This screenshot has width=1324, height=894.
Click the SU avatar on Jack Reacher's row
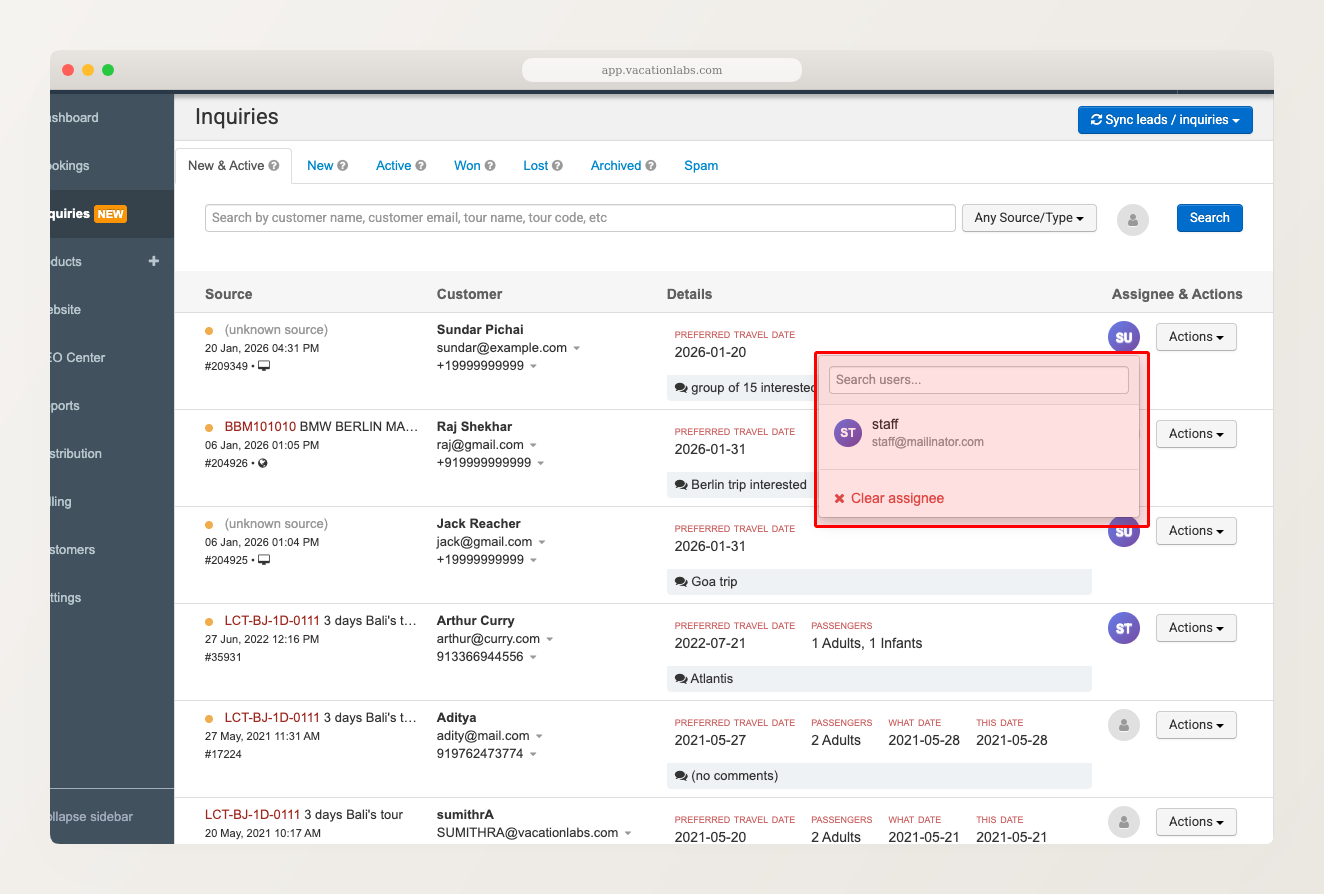click(x=1123, y=531)
